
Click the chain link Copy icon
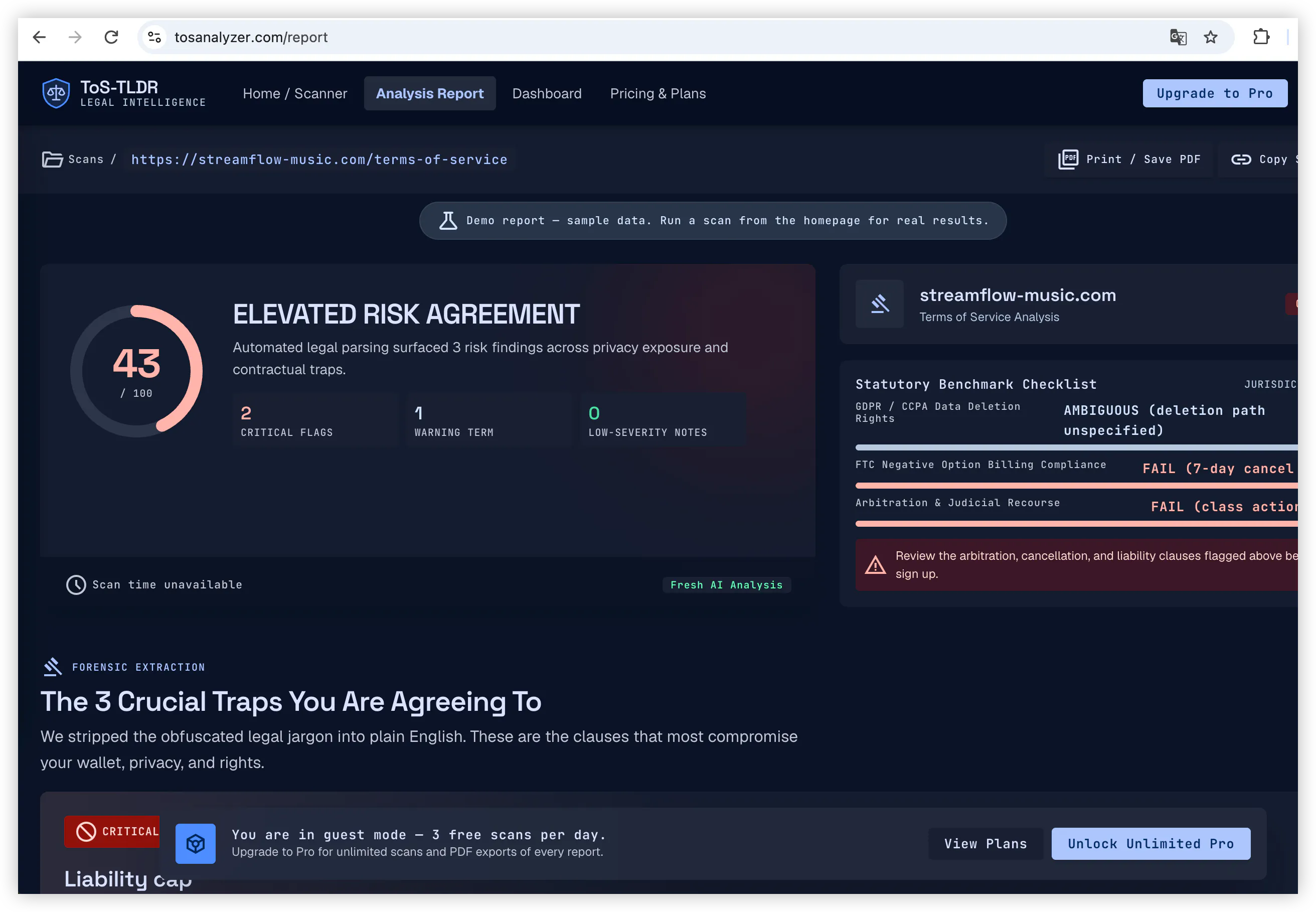pos(1241,160)
